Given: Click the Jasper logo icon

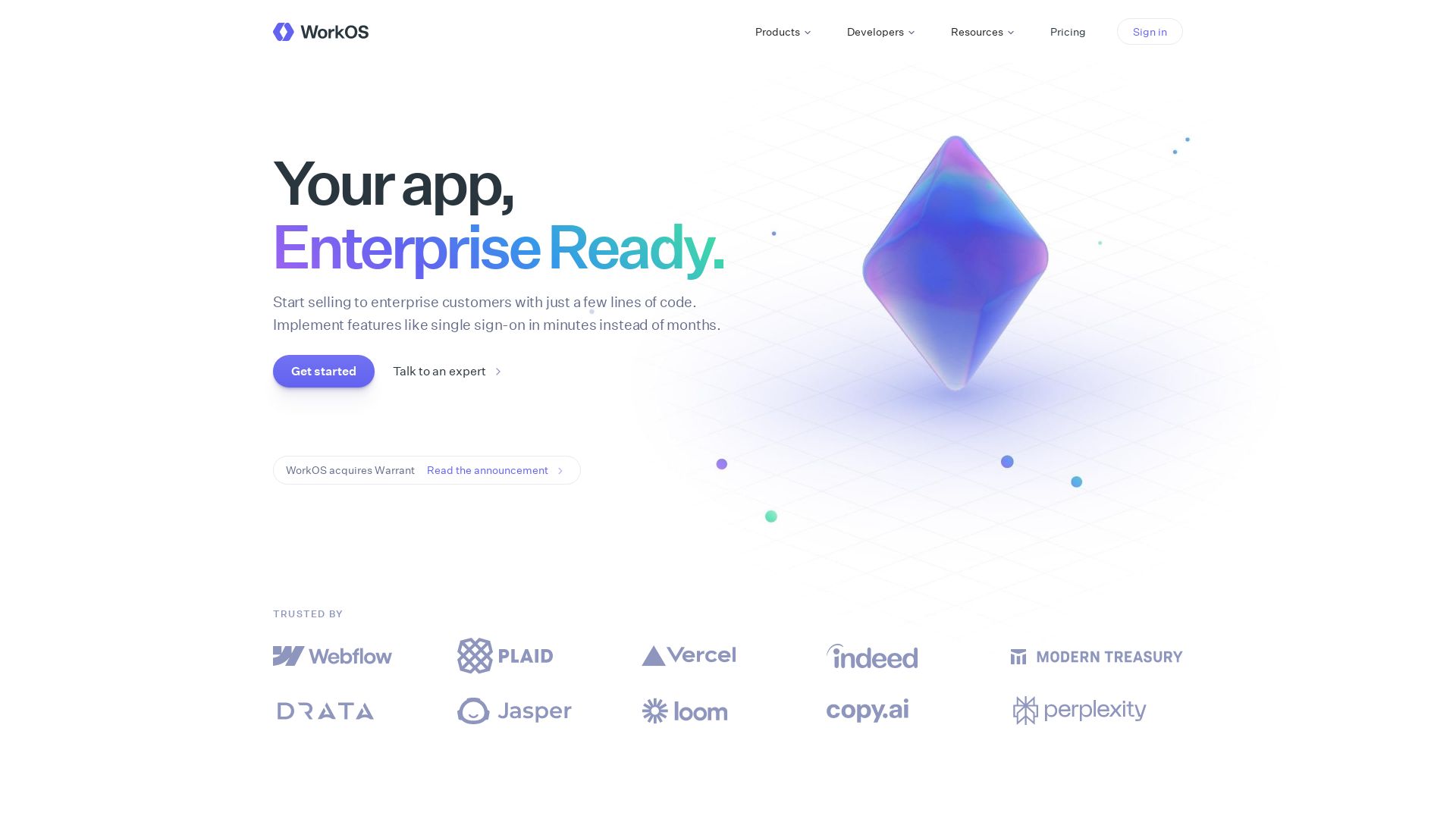Looking at the screenshot, I should pyautogui.click(x=473, y=710).
